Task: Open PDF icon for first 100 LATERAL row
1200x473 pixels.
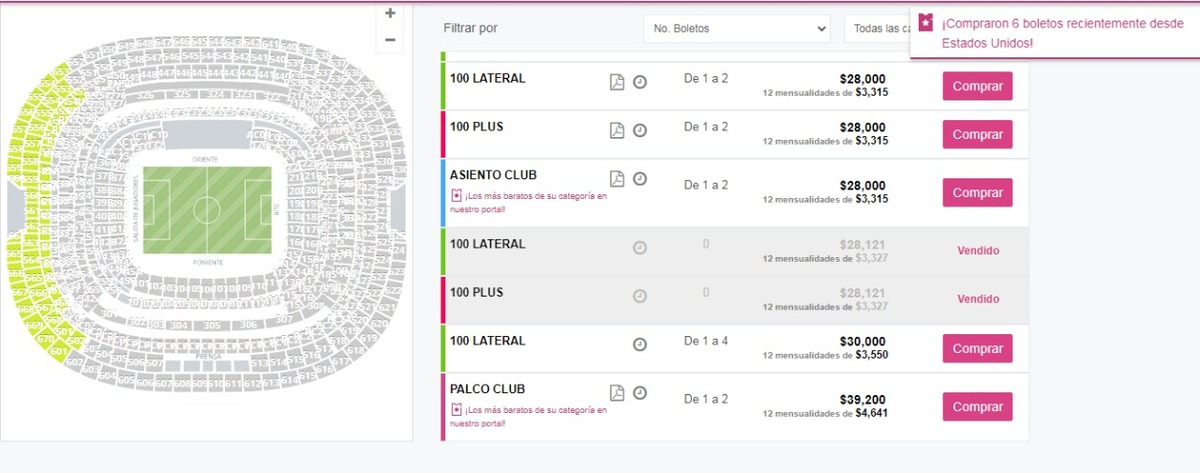Action: click(x=617, y=82)
